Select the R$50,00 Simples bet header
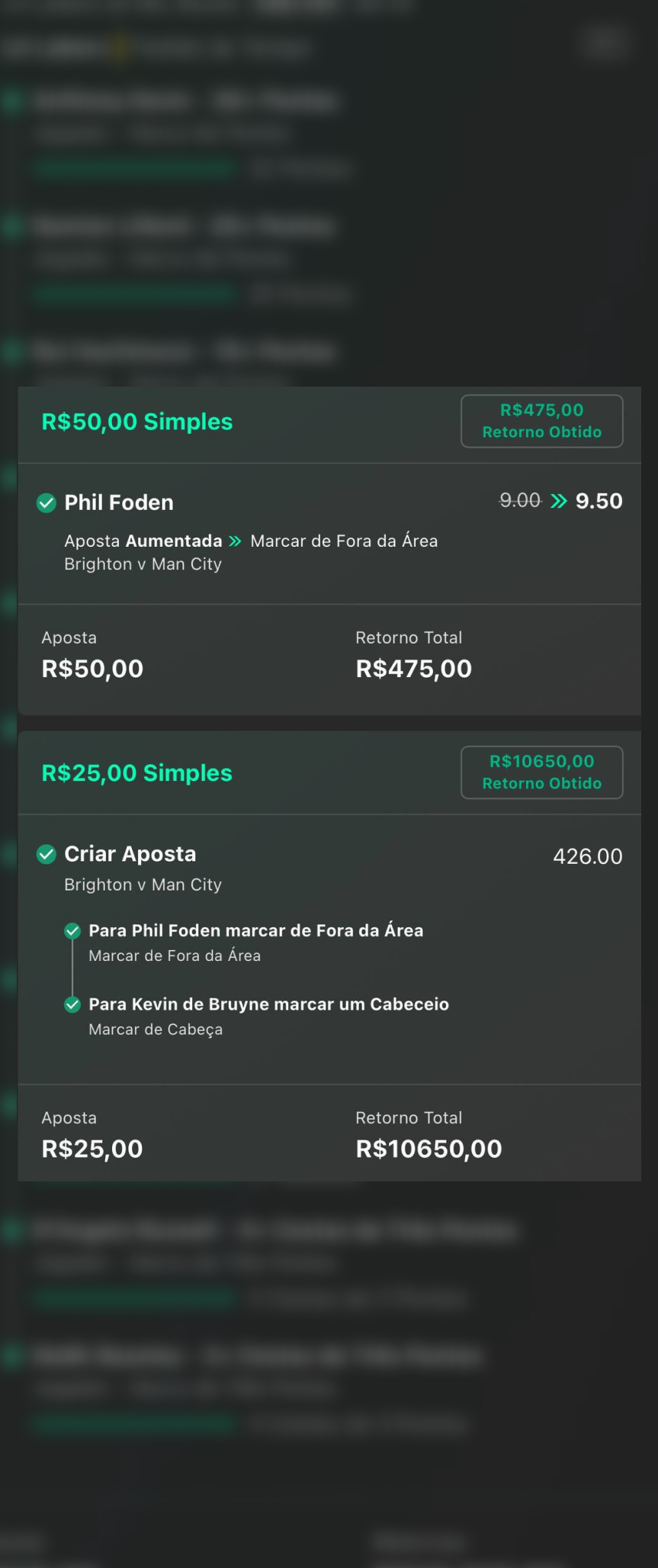This screenshot has width=658, height=1568. tap(137, 422)
